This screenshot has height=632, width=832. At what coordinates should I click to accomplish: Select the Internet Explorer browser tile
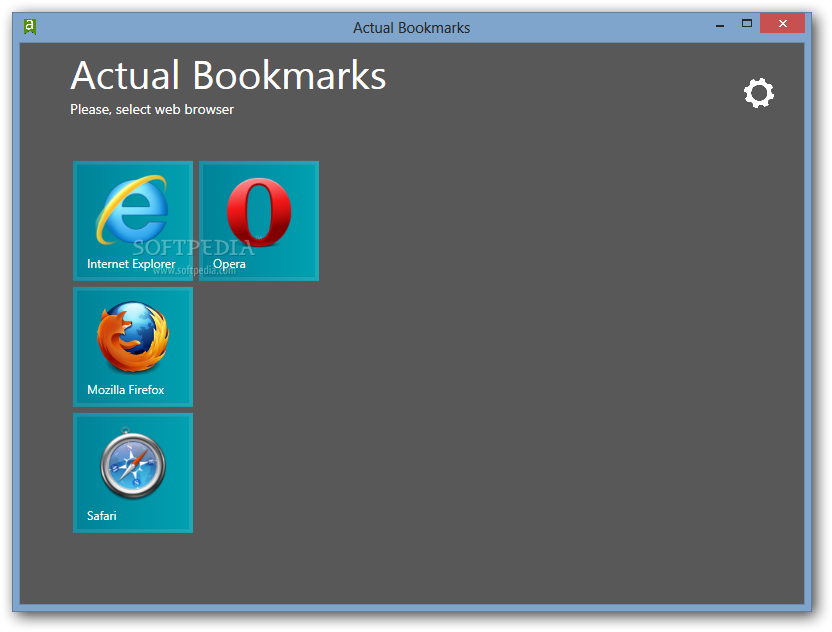point(133,221)
